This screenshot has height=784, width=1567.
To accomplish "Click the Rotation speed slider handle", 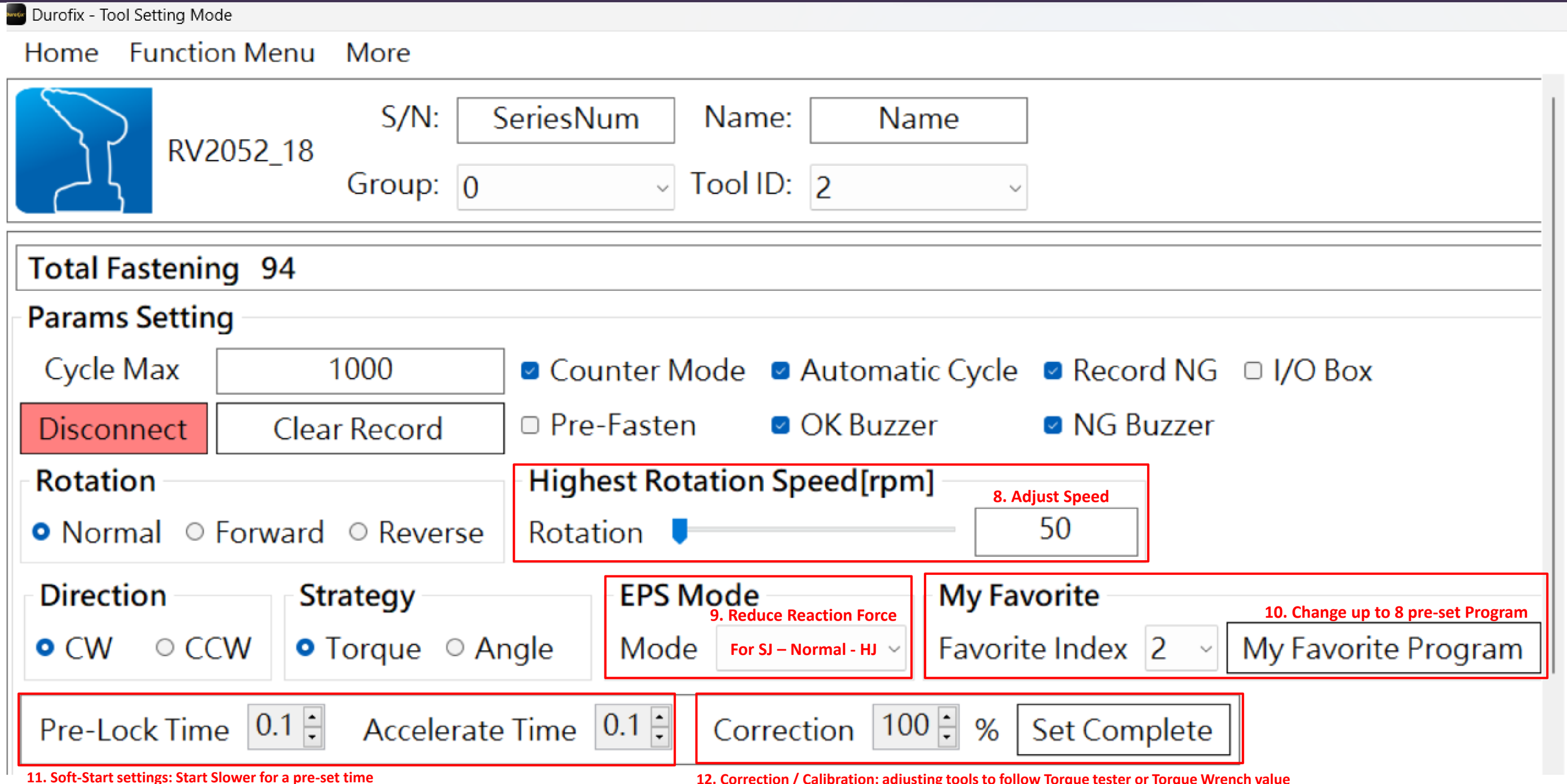I will (679, 530).
